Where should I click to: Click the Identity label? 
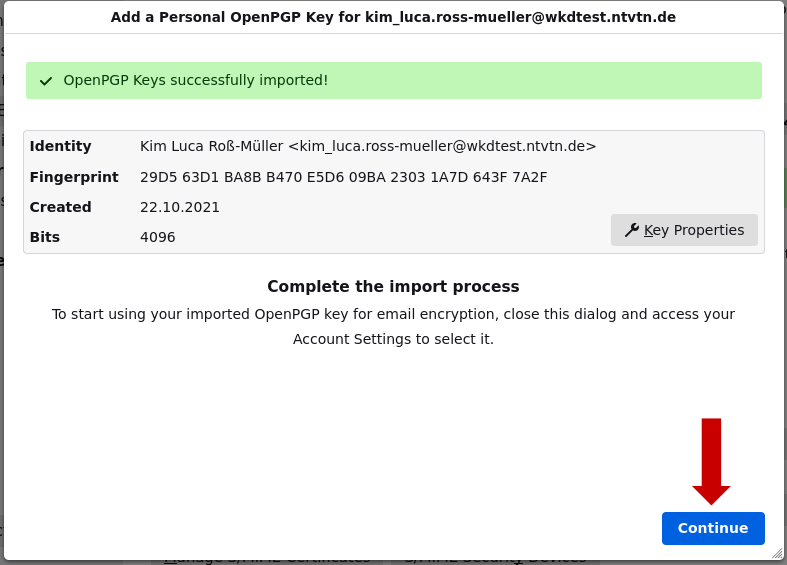click(61, 146)
